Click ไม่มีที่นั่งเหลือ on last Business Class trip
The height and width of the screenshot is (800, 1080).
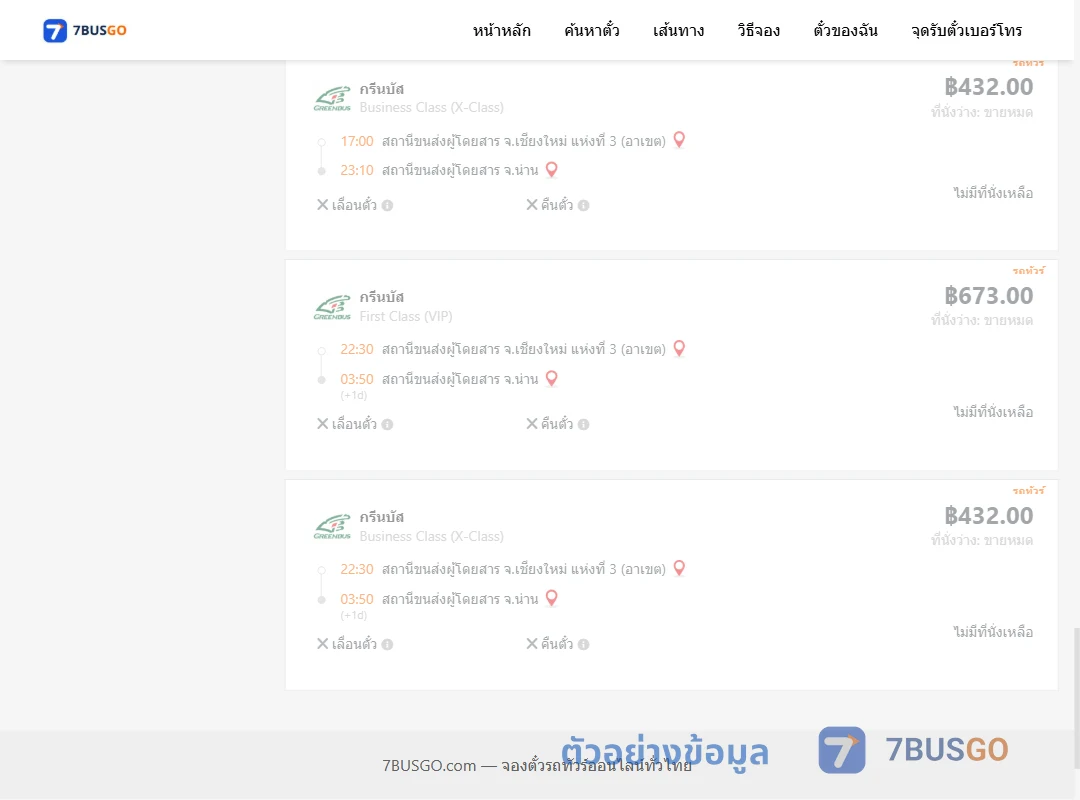pyautogui.click(x=993, y=632)
